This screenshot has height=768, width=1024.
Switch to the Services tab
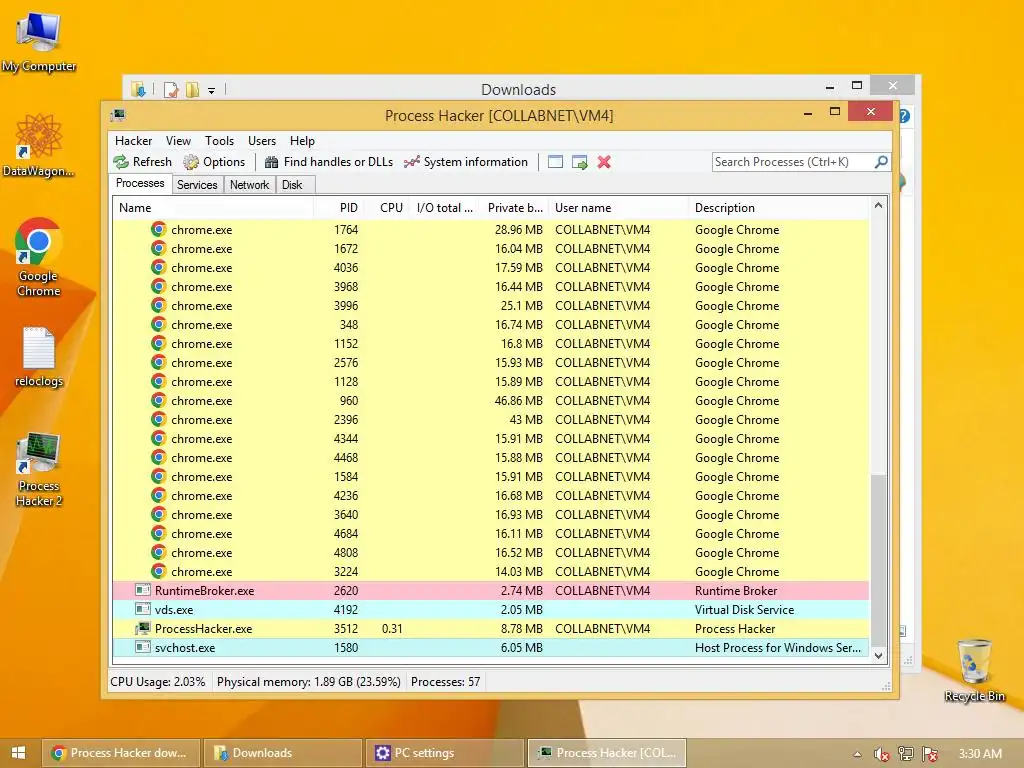197,185
